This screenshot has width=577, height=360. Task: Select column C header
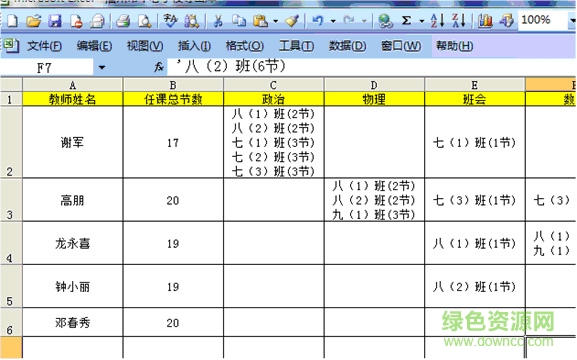pyautogui.click(x=273, y=85)
